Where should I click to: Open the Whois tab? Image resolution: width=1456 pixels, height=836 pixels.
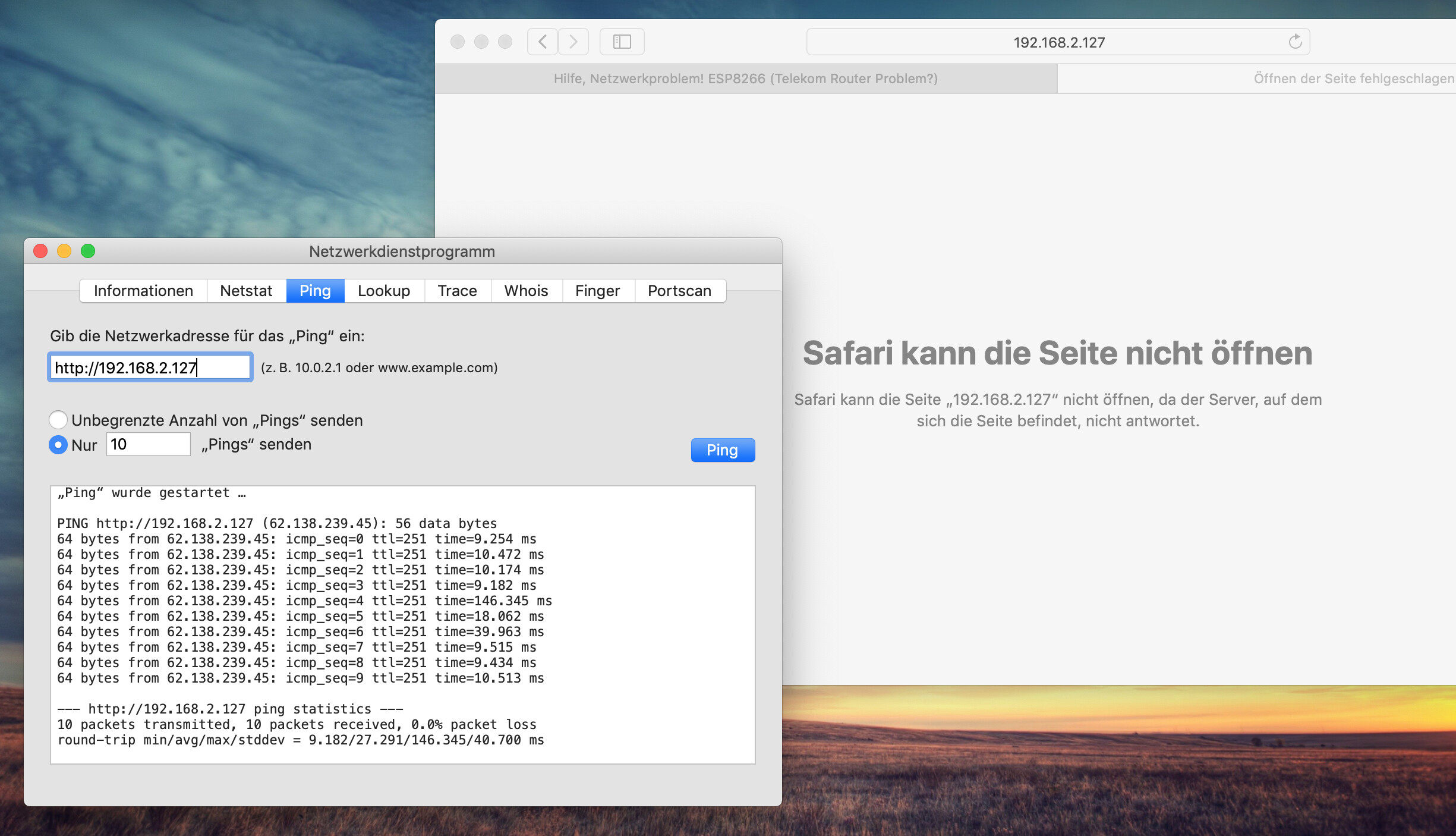click(526, 291)
